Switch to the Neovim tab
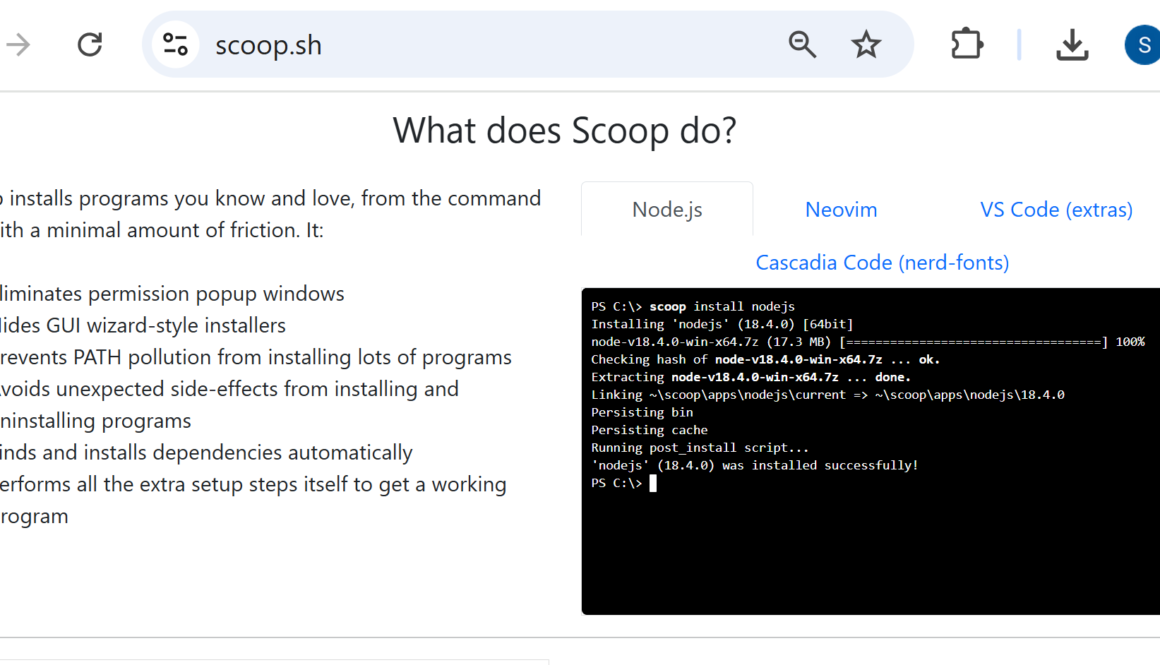 tap(841, 210)
